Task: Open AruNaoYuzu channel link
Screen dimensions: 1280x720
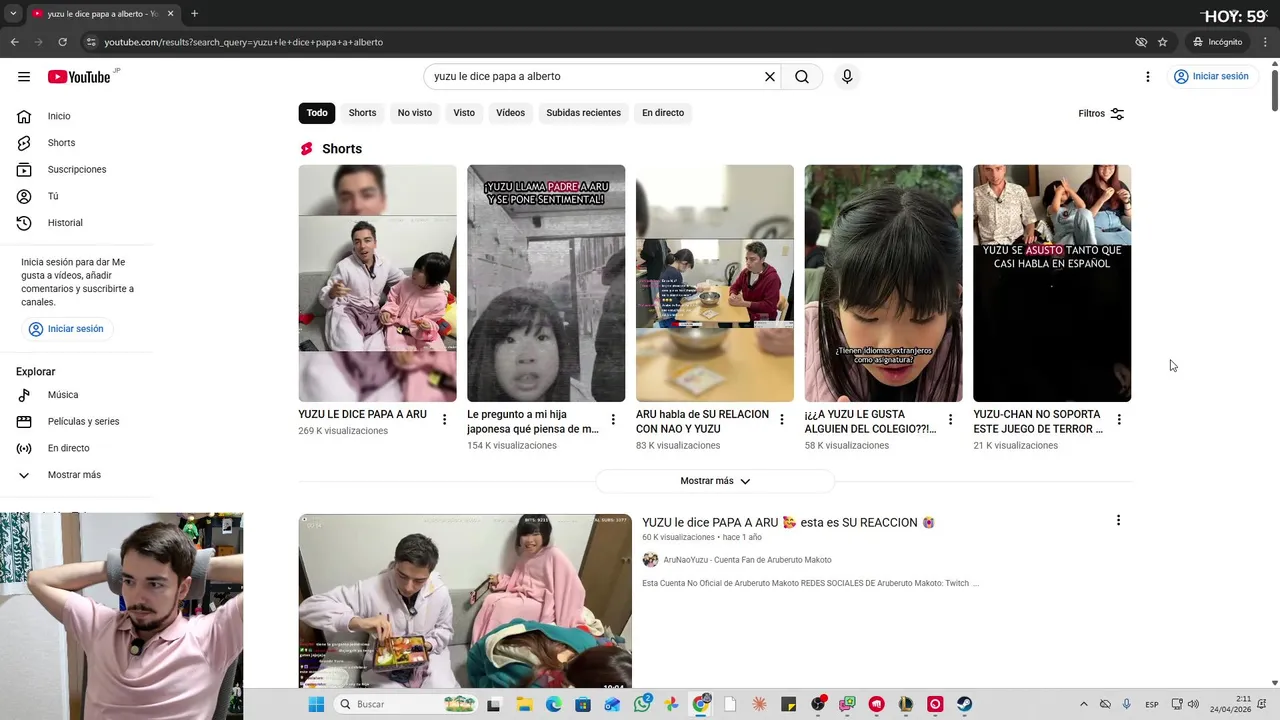Action: click(x=747, y=560)
